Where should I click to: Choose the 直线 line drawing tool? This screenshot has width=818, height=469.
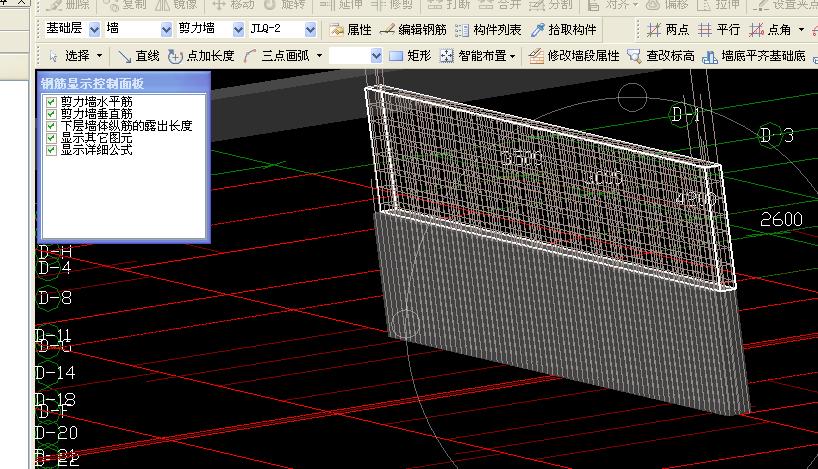pyautogui.click(x=138, y=55)
